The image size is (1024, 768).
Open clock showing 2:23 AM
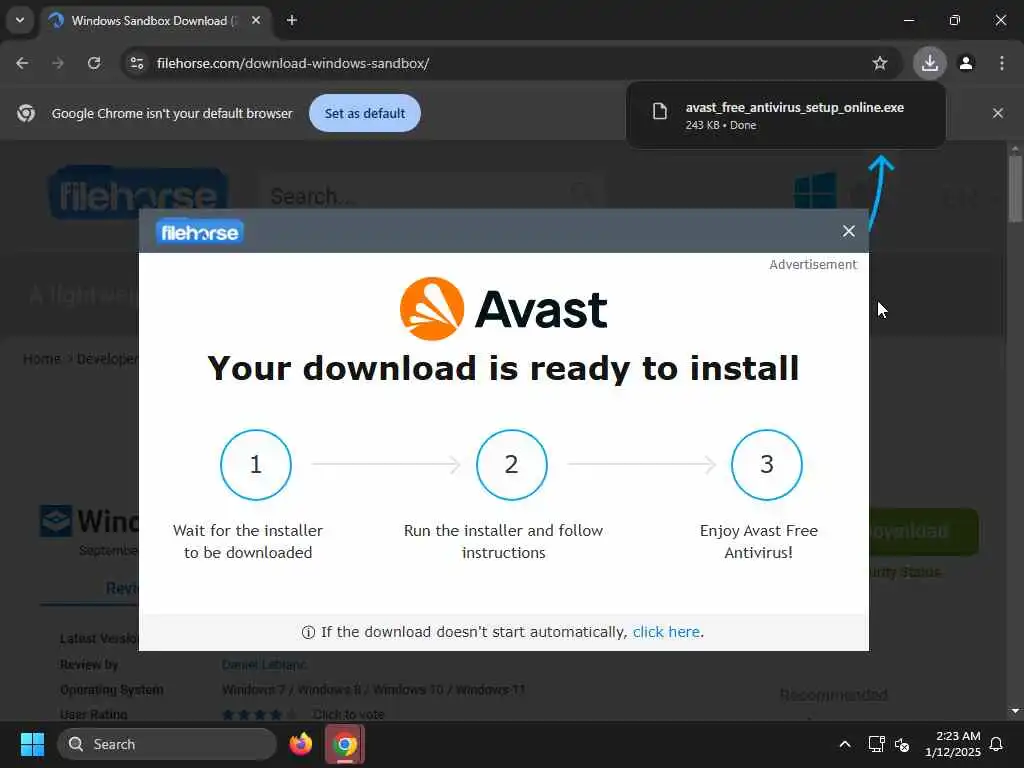953,744
